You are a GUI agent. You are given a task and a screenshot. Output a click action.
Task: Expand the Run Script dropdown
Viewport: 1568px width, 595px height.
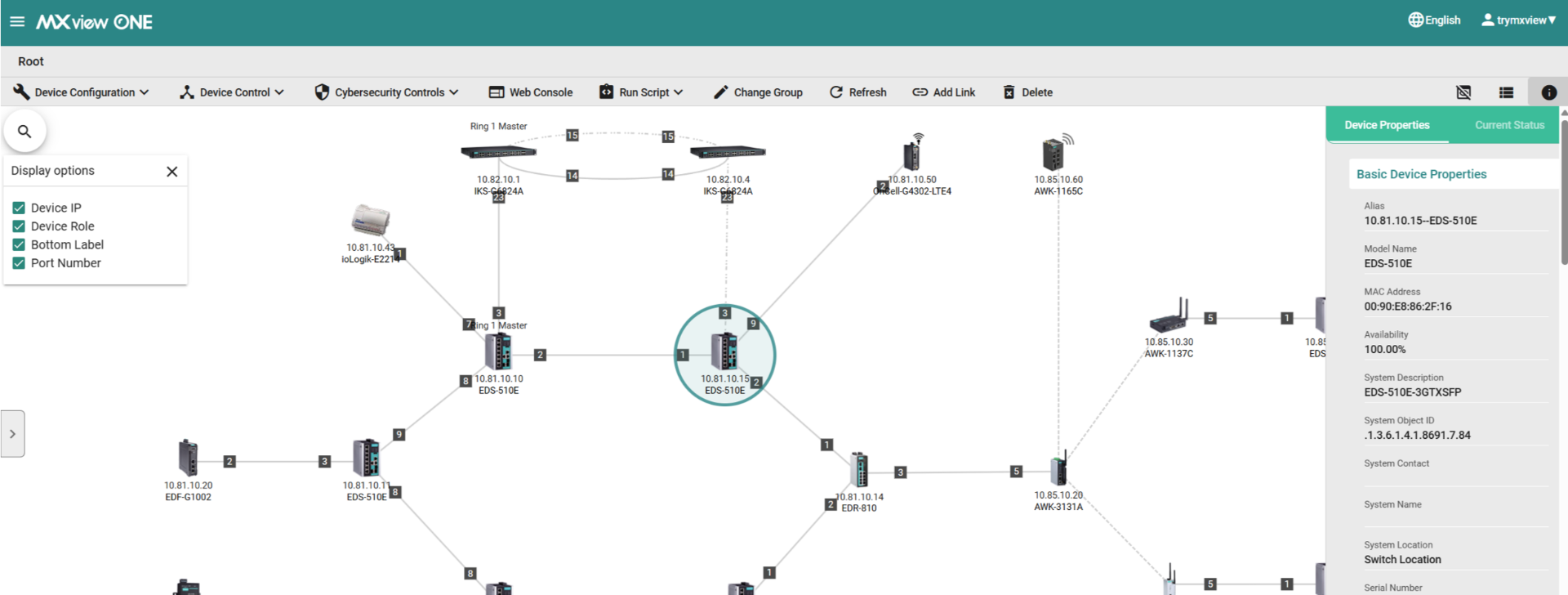[641, 92]
